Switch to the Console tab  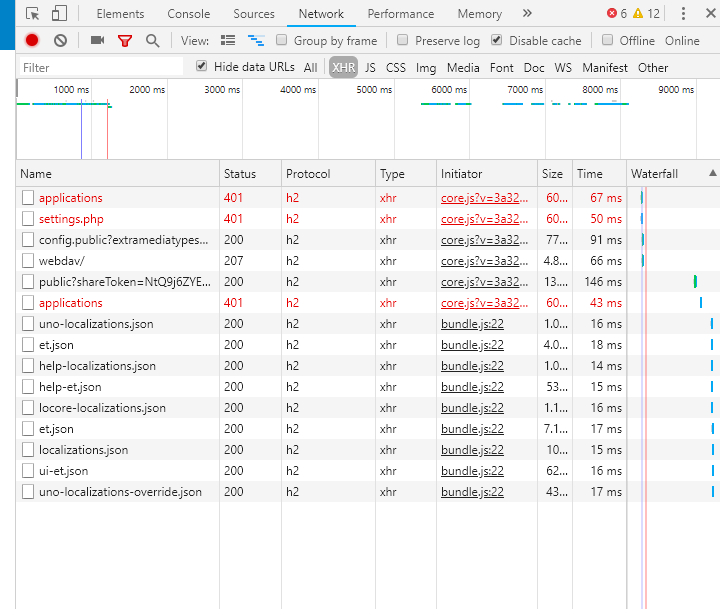(x=189, y=14)
